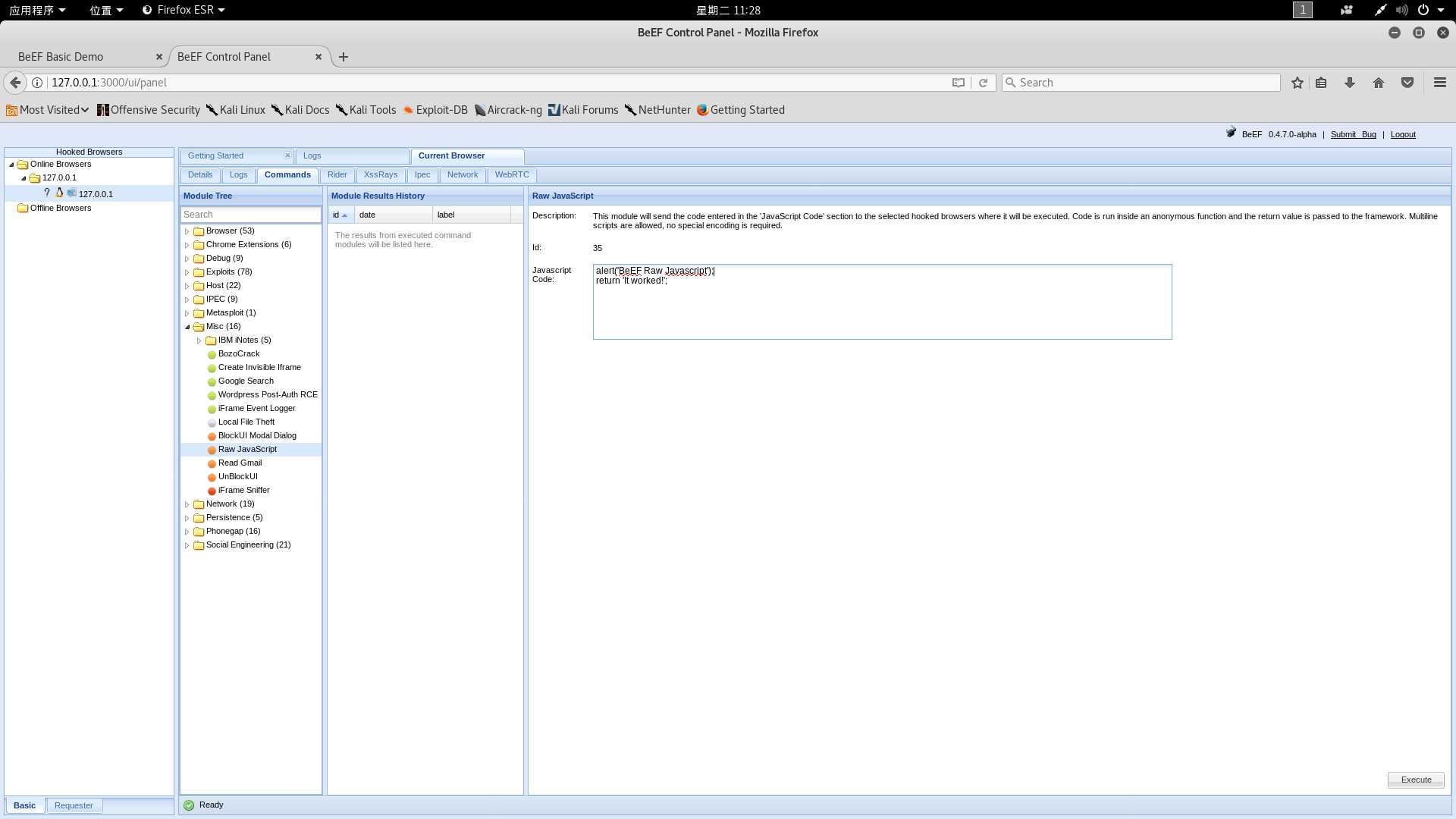Viewport: 1456px width, 819px height.
Task: Click the Submit Bug link
Action: (1353, 135)
